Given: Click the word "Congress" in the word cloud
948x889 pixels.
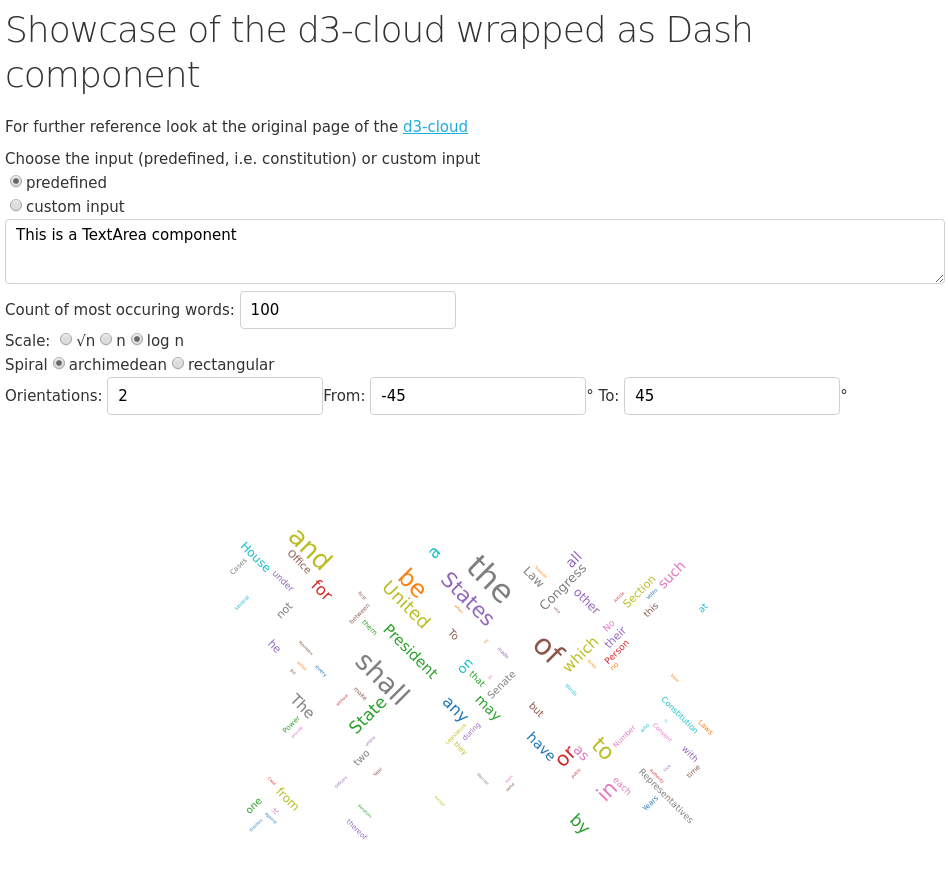Looking at the screenshot, I should point(562,586).
